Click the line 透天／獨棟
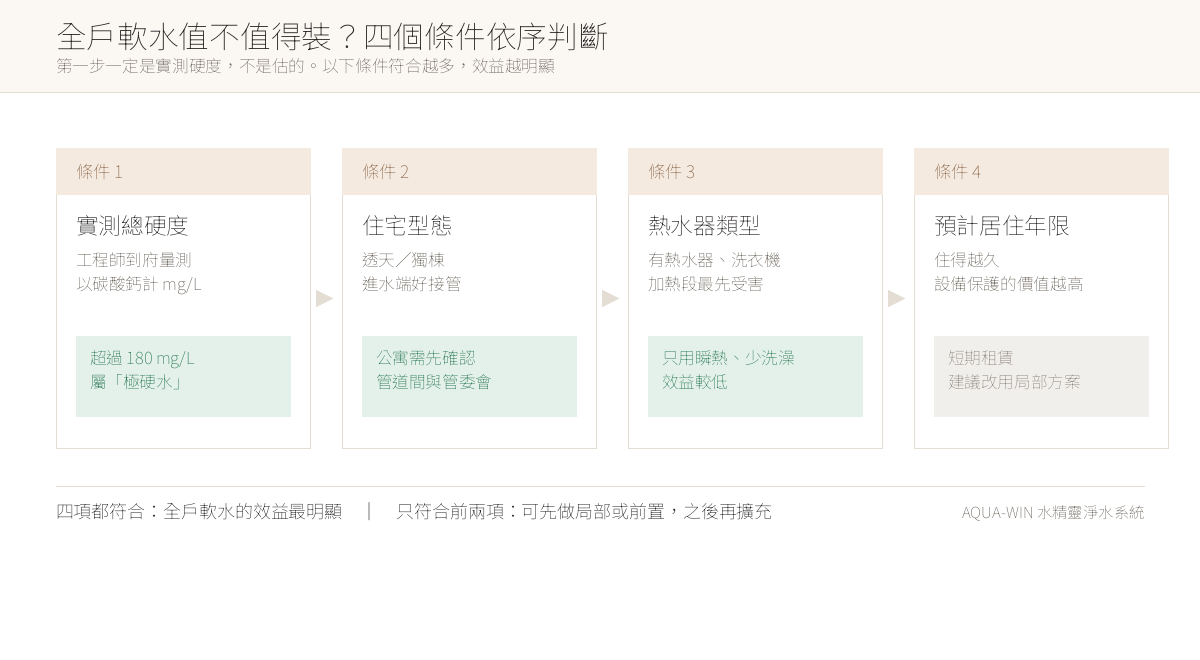Viewport: 1200px width, 660px height. click(x=403, y=260)
